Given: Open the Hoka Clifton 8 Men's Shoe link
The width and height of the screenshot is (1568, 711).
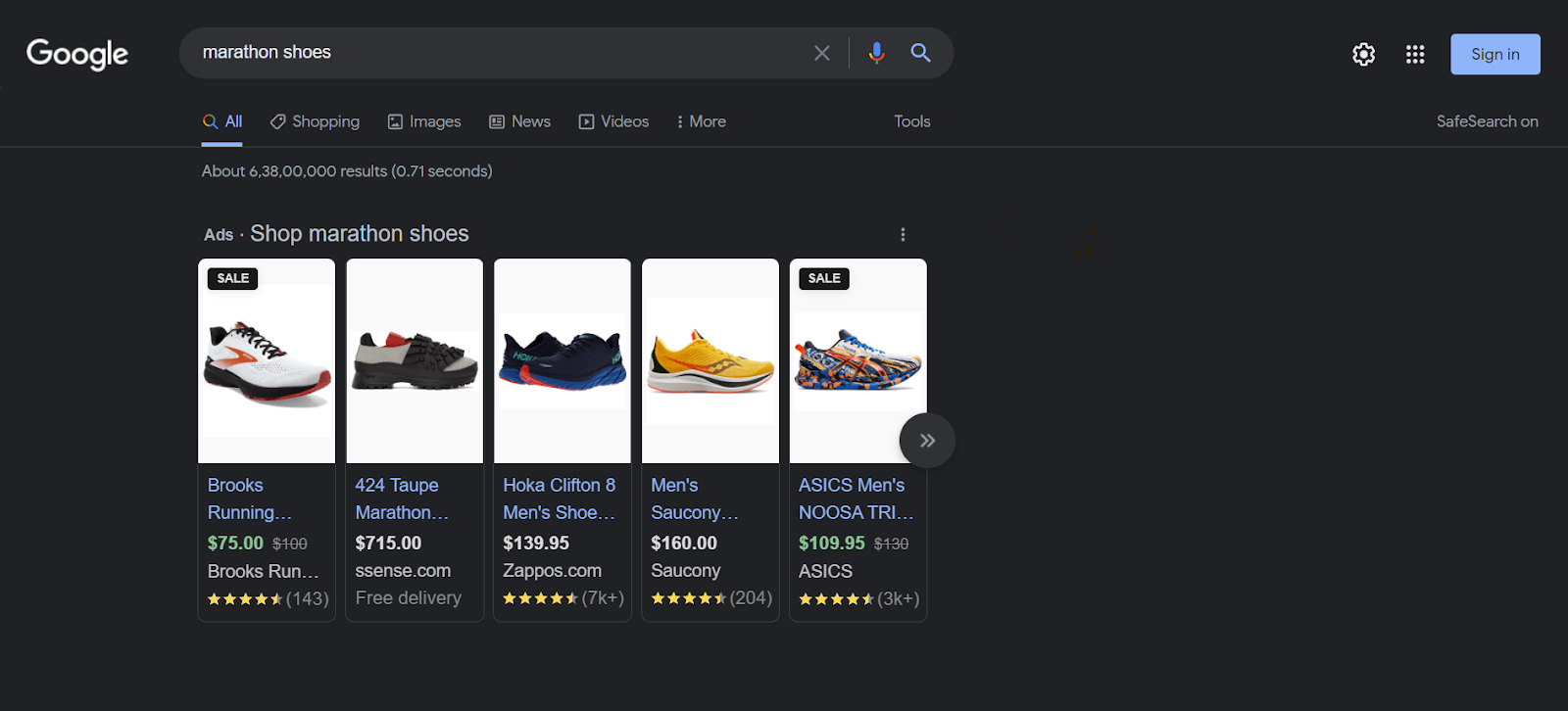Looking at the screenshot, I should (560, 498).
